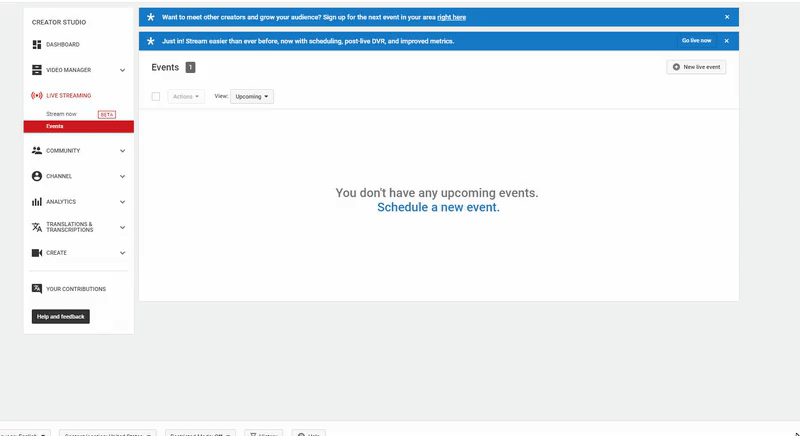Click the Create camera icon
This screenshot has width=800, height=436.
click(x=37, y=252)
